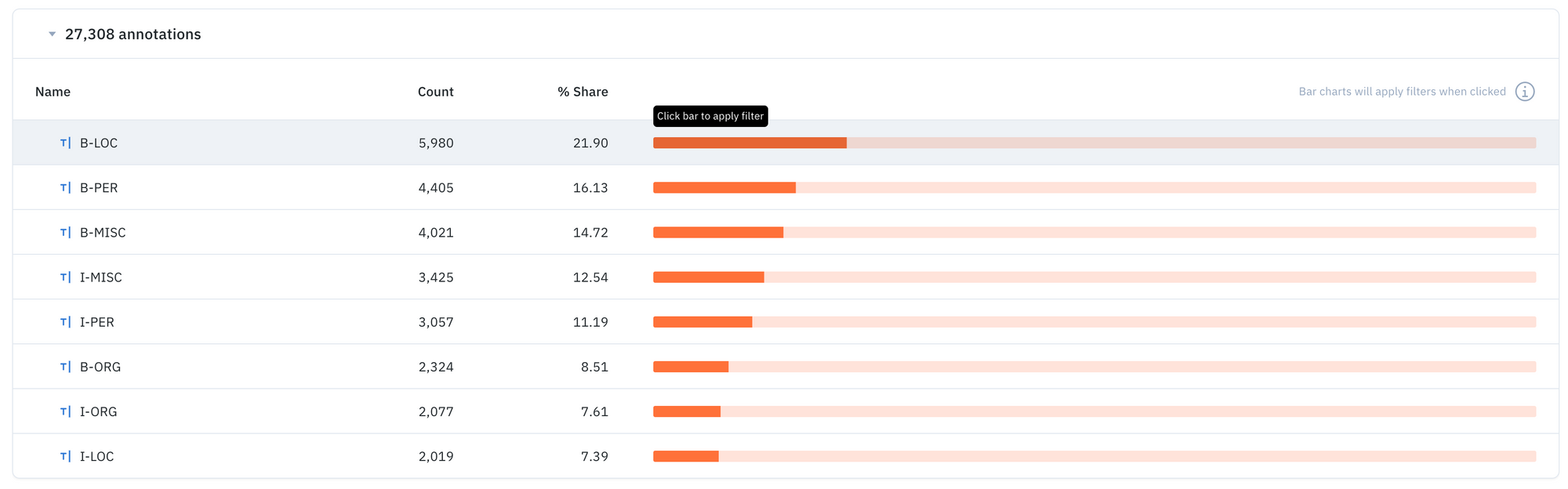Click the B-ORG count value 2,324
This screenshot has height=489, width=1568.
(436, 367)
